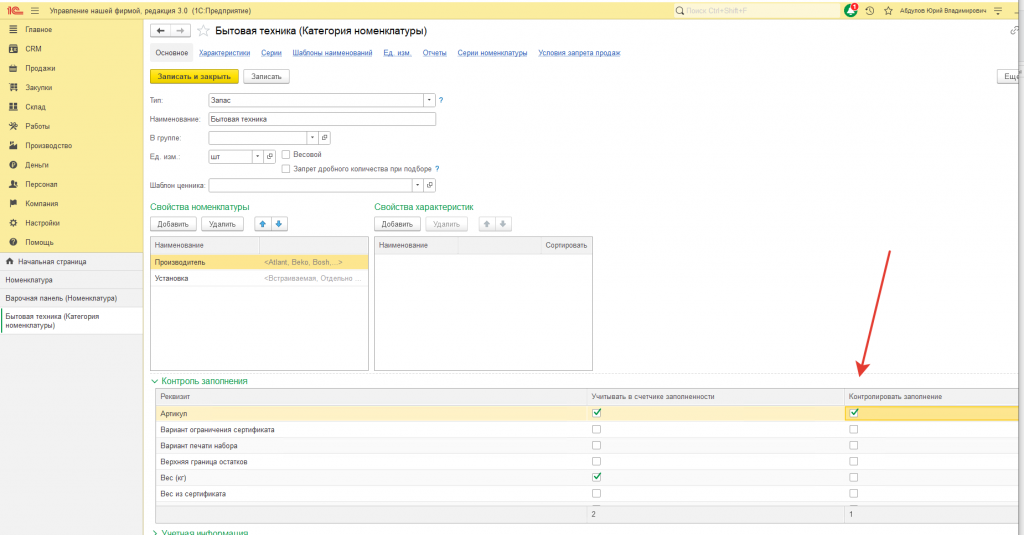Open the Шаблон ценника record button

[x=430, y=186]
